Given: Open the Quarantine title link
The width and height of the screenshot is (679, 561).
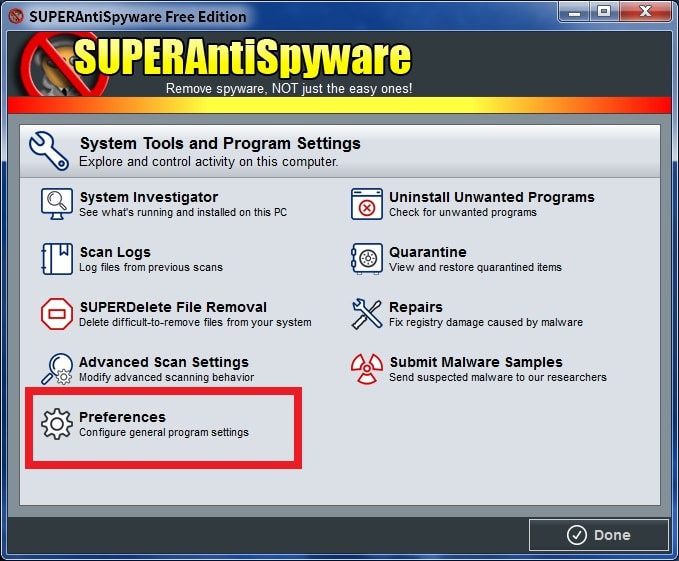Looking at the screenshot, I should pyautogui.click(x=428, y=252).
